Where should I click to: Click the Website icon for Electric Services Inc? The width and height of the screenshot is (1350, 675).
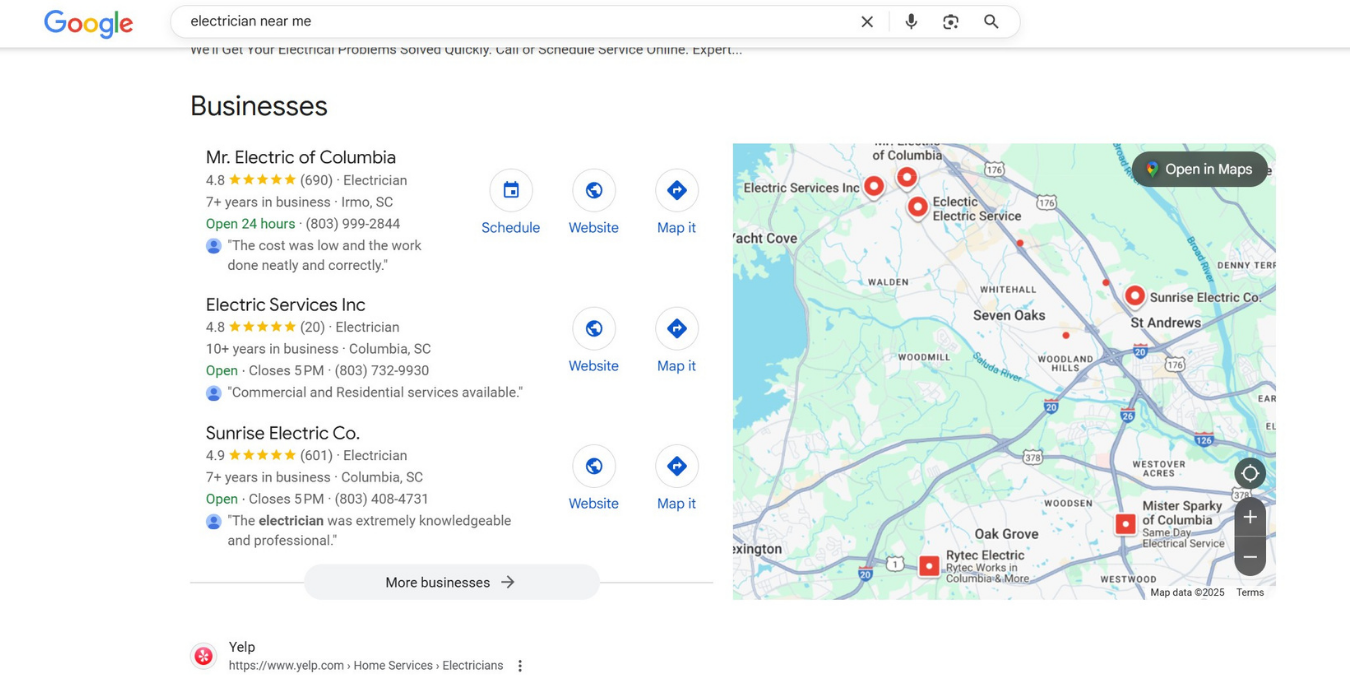(x=593, y=328)
